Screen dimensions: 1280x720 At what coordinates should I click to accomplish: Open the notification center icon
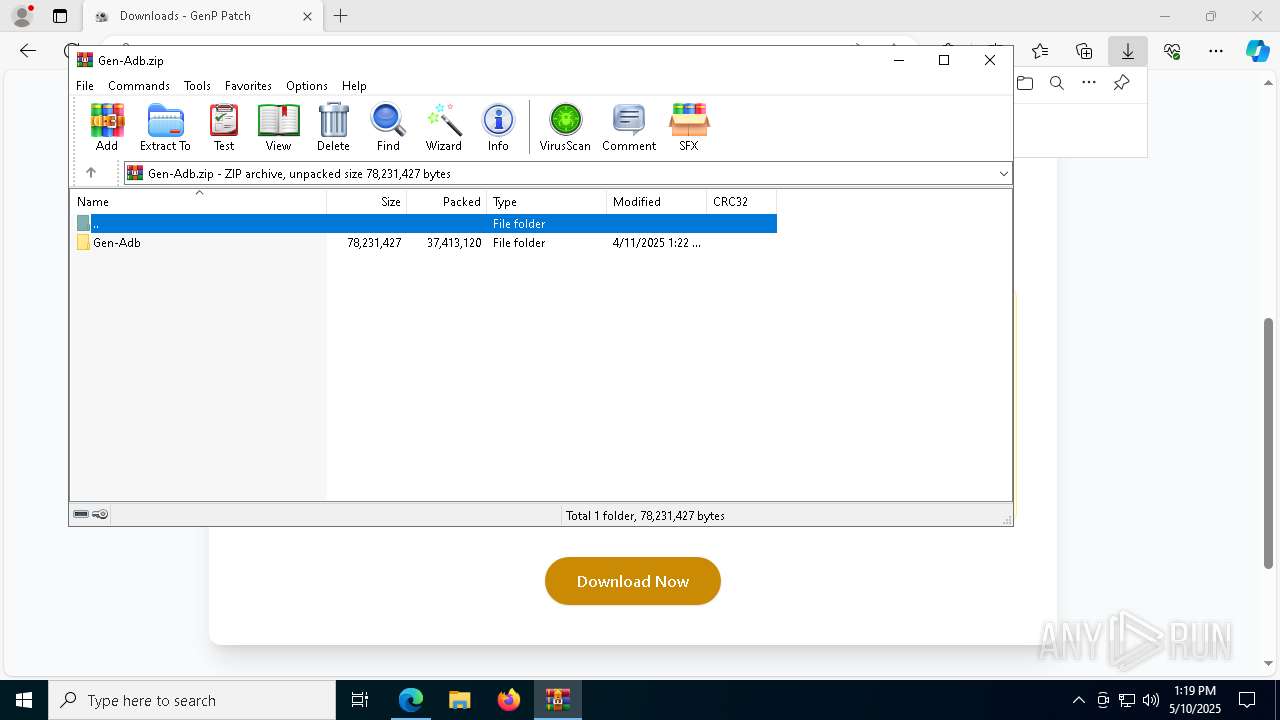[1247, 700]
